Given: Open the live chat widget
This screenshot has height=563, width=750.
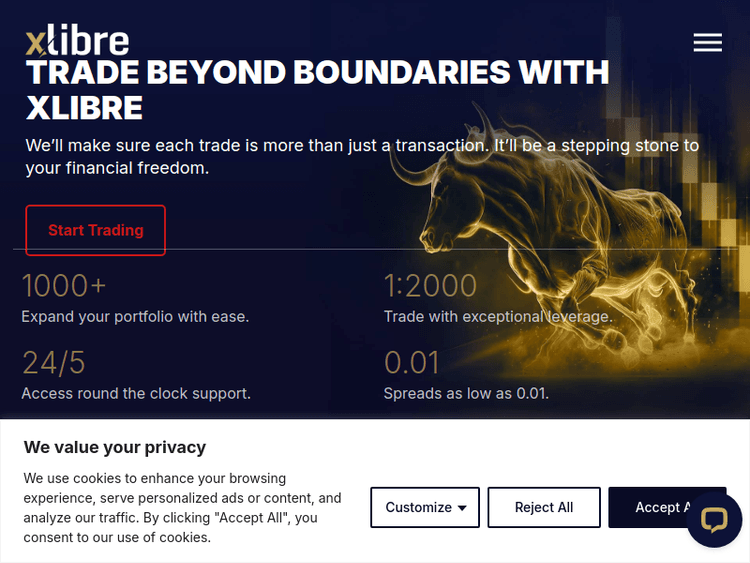Looking at the screenshot, I should click(714, 519).
